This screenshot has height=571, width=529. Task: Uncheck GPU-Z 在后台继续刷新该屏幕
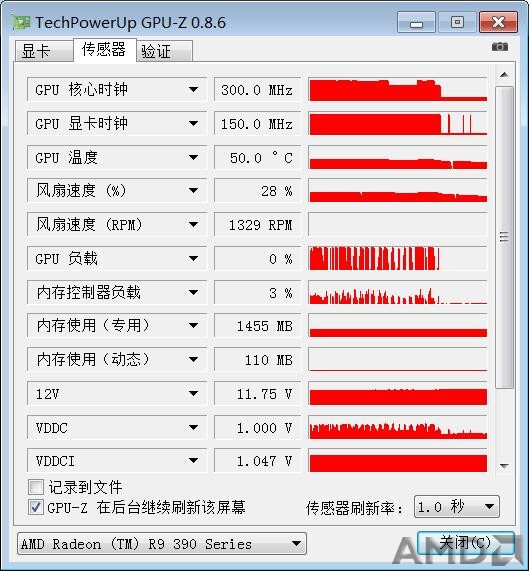tap(36, 507)
